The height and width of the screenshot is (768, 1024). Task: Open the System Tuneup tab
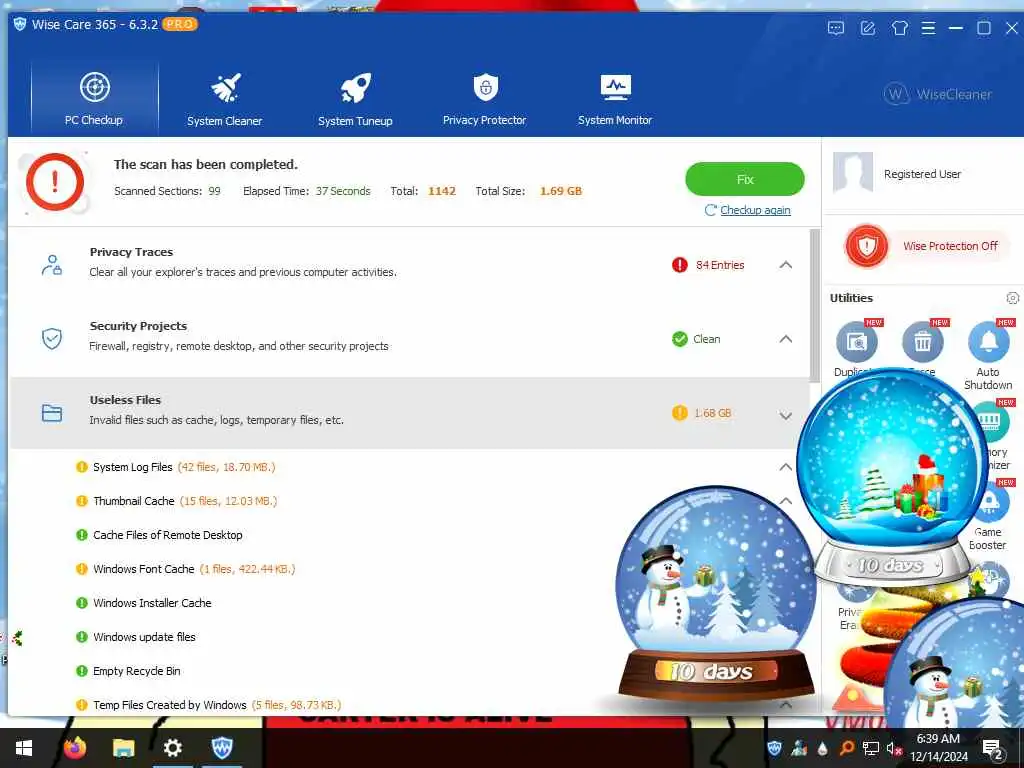[355, 99]
